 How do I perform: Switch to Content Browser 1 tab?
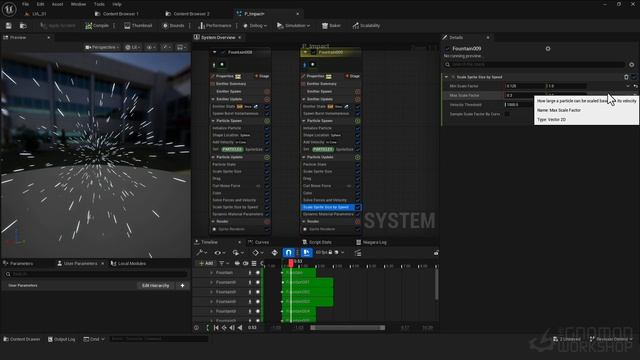[117, 14]
